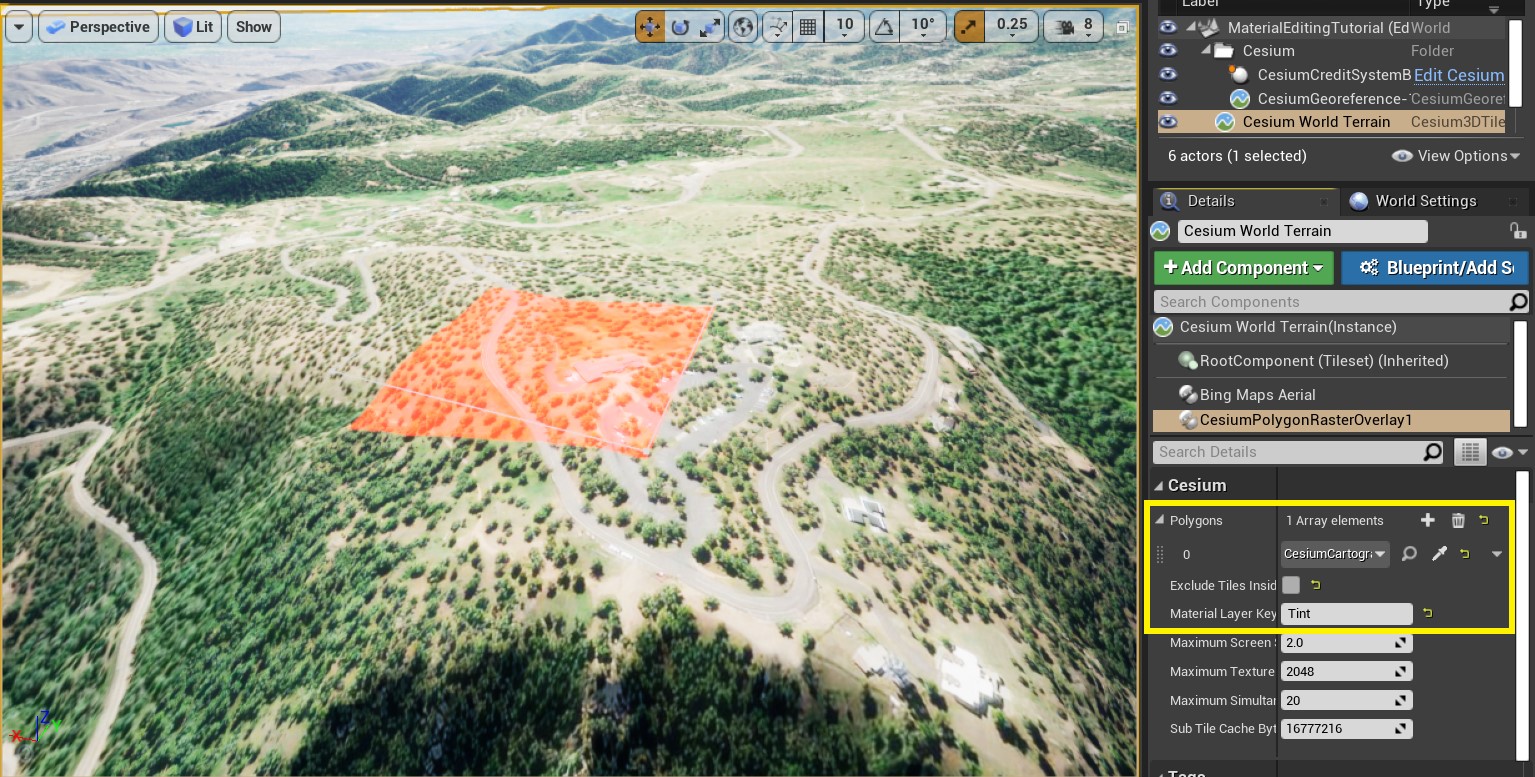Image resolution: width=1535 pixels, height=777 pixels.
Task: Click the Maximum Texture Size value 2048
Action: tap(1346, 672)
